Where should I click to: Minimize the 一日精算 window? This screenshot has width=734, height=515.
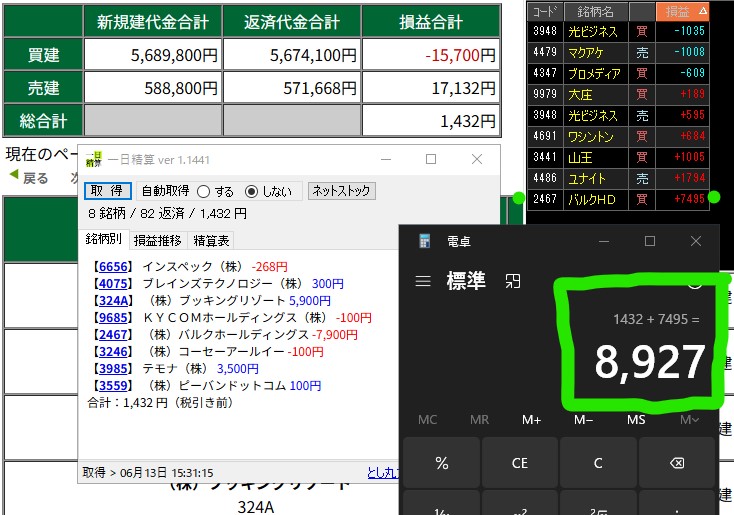[x=386, y=159]
